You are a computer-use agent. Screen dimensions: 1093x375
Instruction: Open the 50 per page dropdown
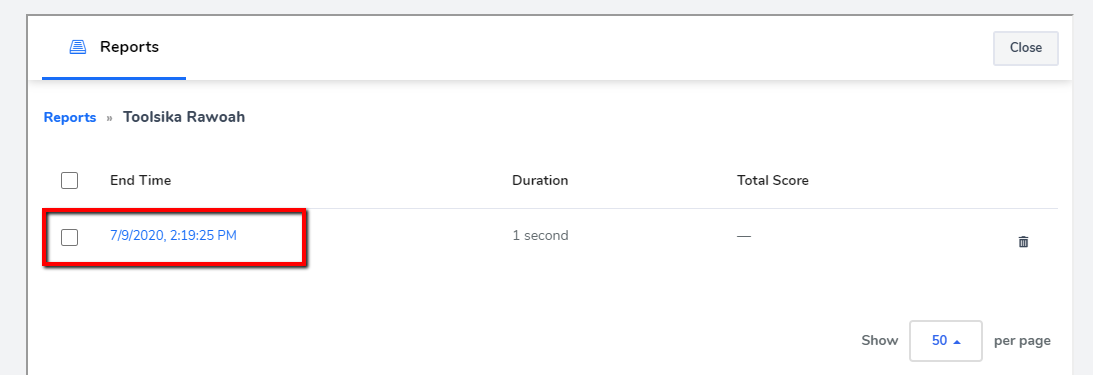(x=946, y=341)
